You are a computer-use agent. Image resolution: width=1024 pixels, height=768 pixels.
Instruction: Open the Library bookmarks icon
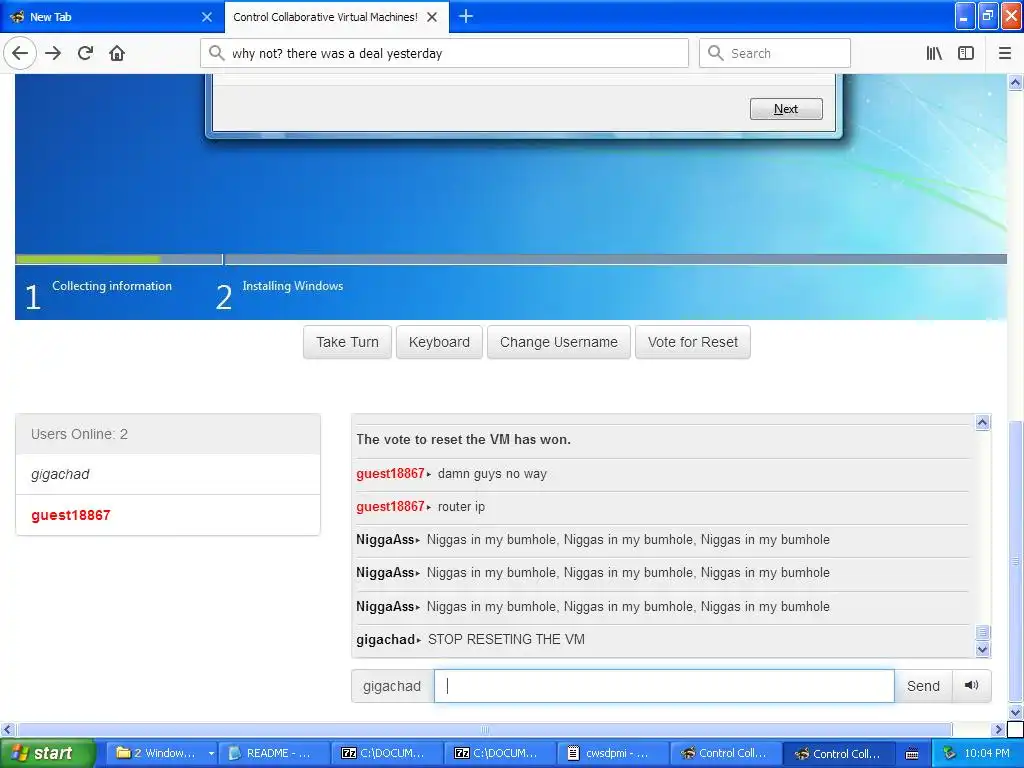934,53
